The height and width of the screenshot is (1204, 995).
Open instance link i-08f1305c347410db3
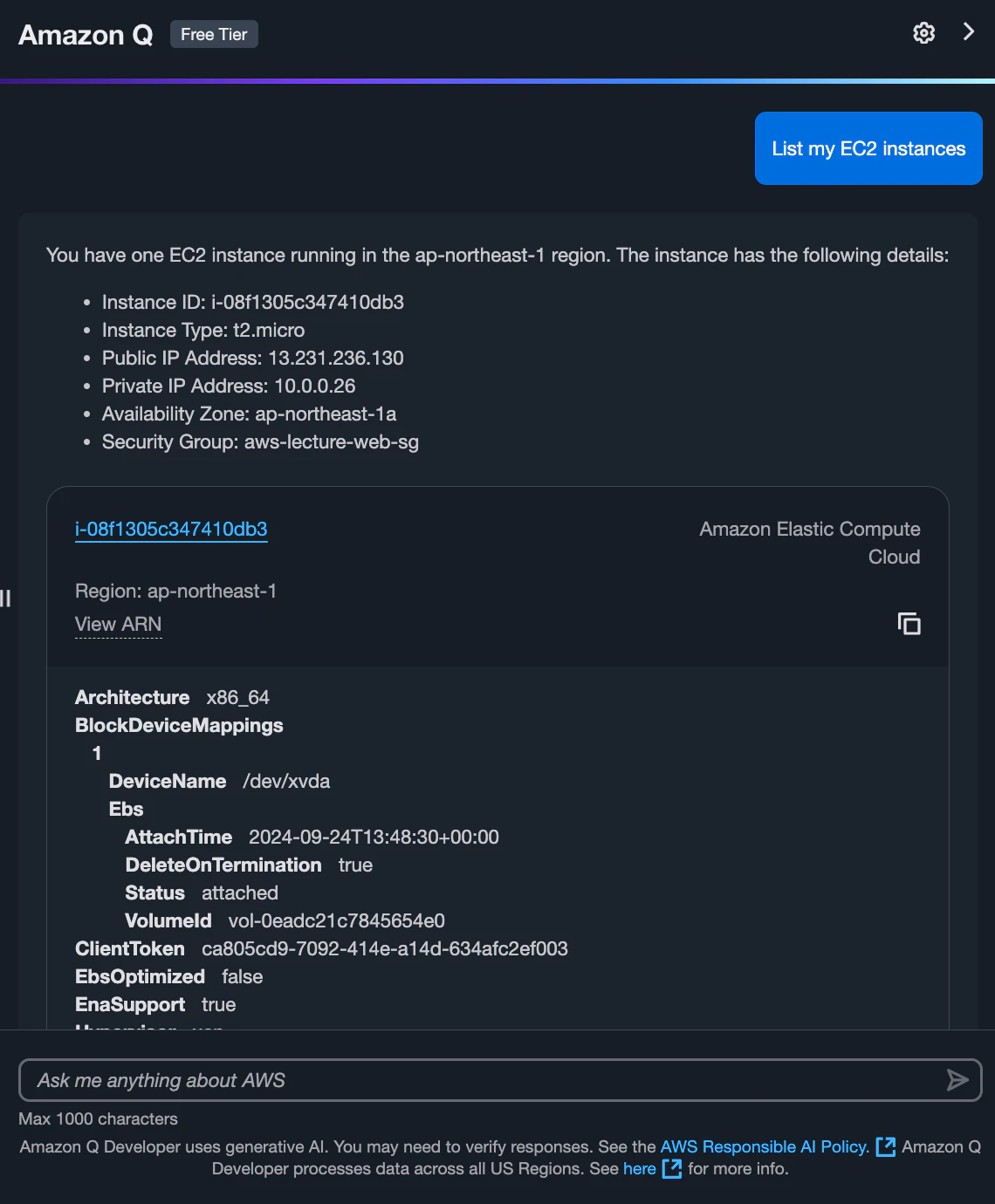coord(171,530)
